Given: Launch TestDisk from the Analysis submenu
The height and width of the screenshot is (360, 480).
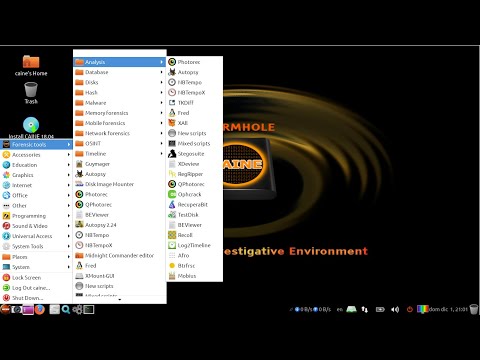Looking at the screenshot, I should pos(195,215).
